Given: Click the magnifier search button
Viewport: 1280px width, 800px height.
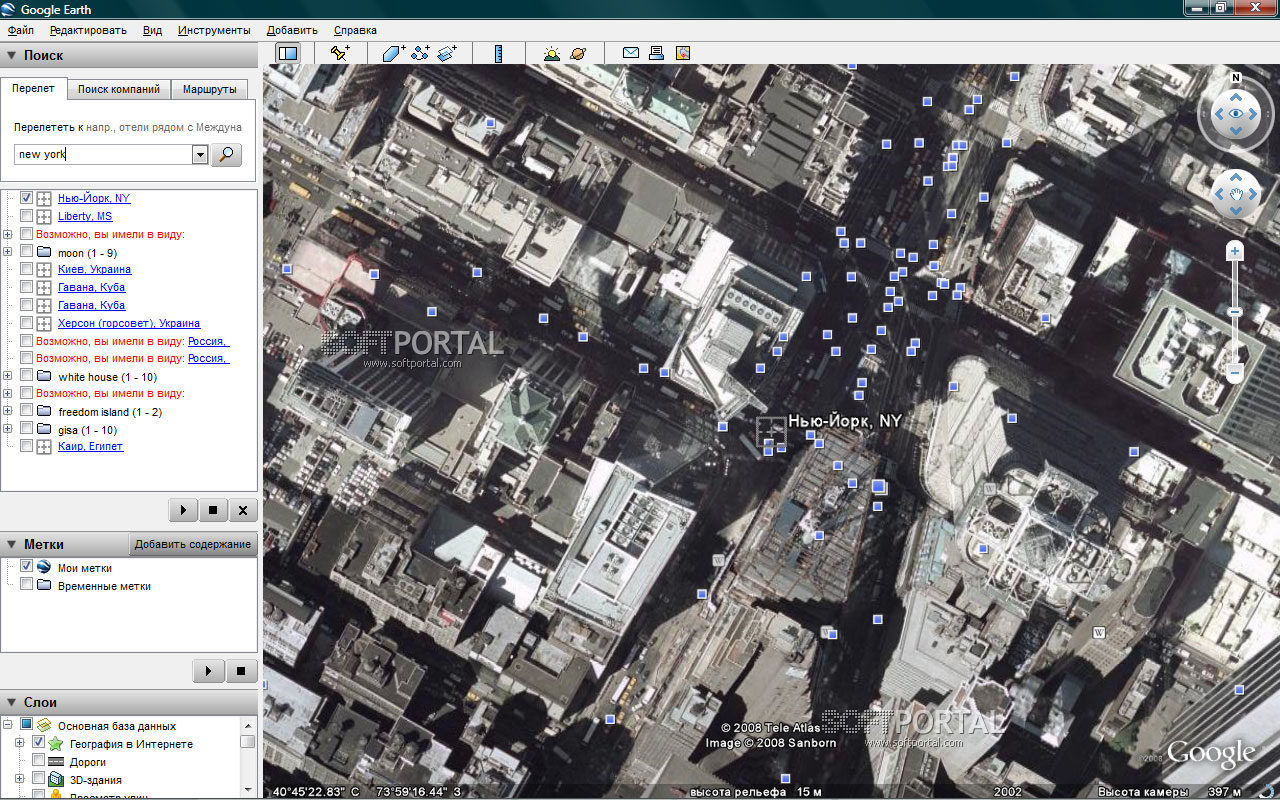Looking at the screenshot, I should (x=227, y=155).
